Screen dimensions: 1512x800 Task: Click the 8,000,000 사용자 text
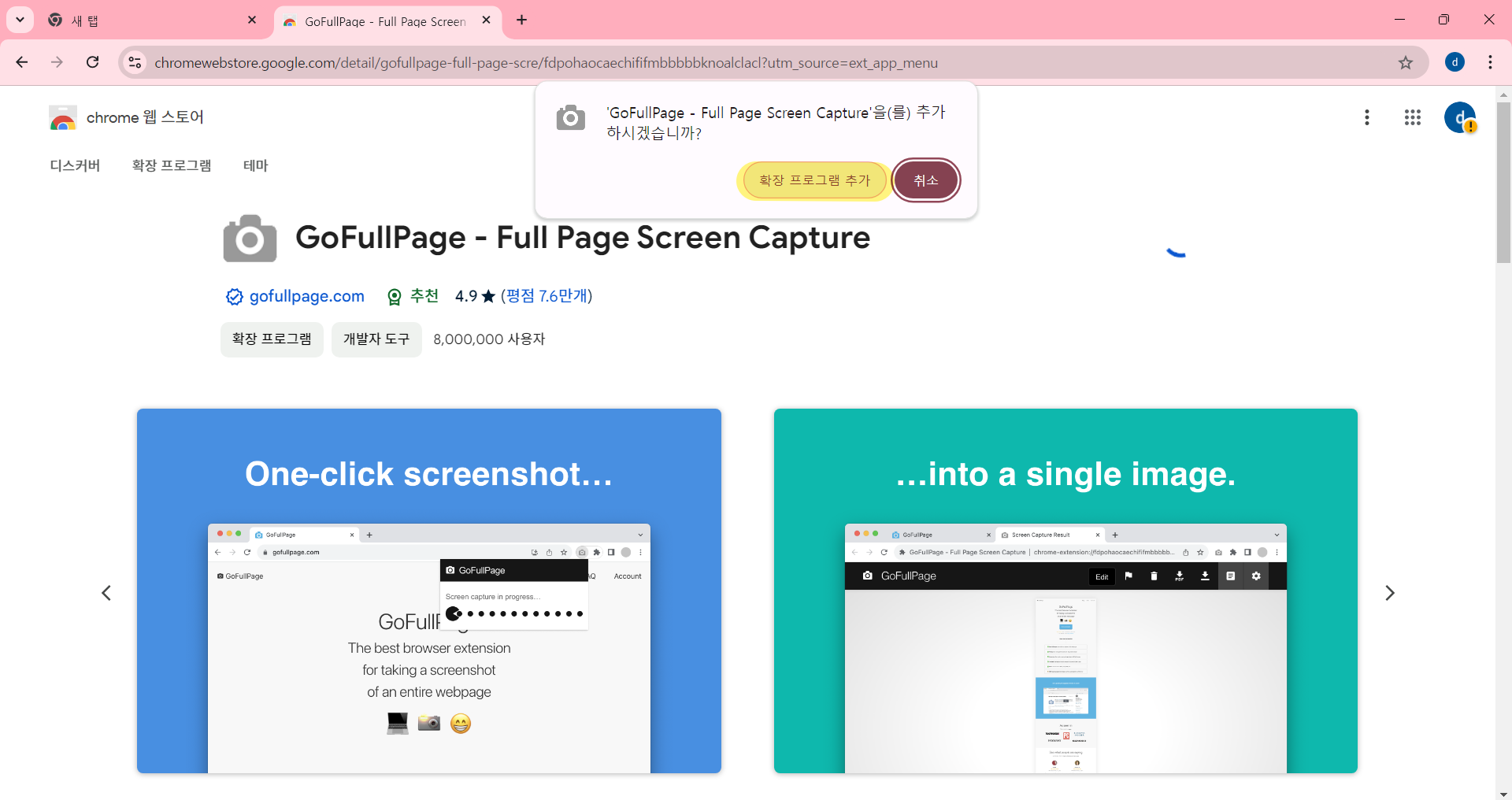489,339
